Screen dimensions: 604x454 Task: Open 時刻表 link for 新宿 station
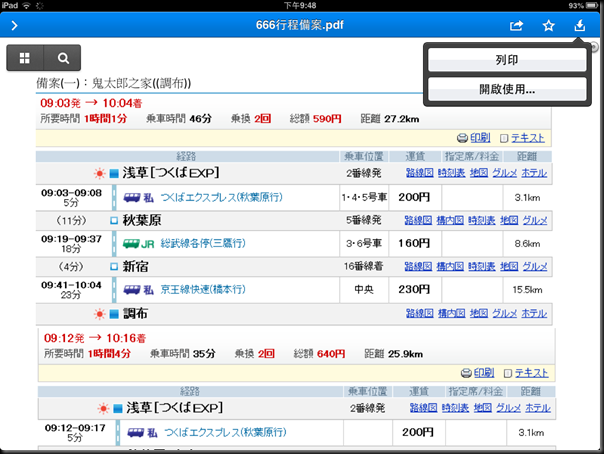click(482, 266)
